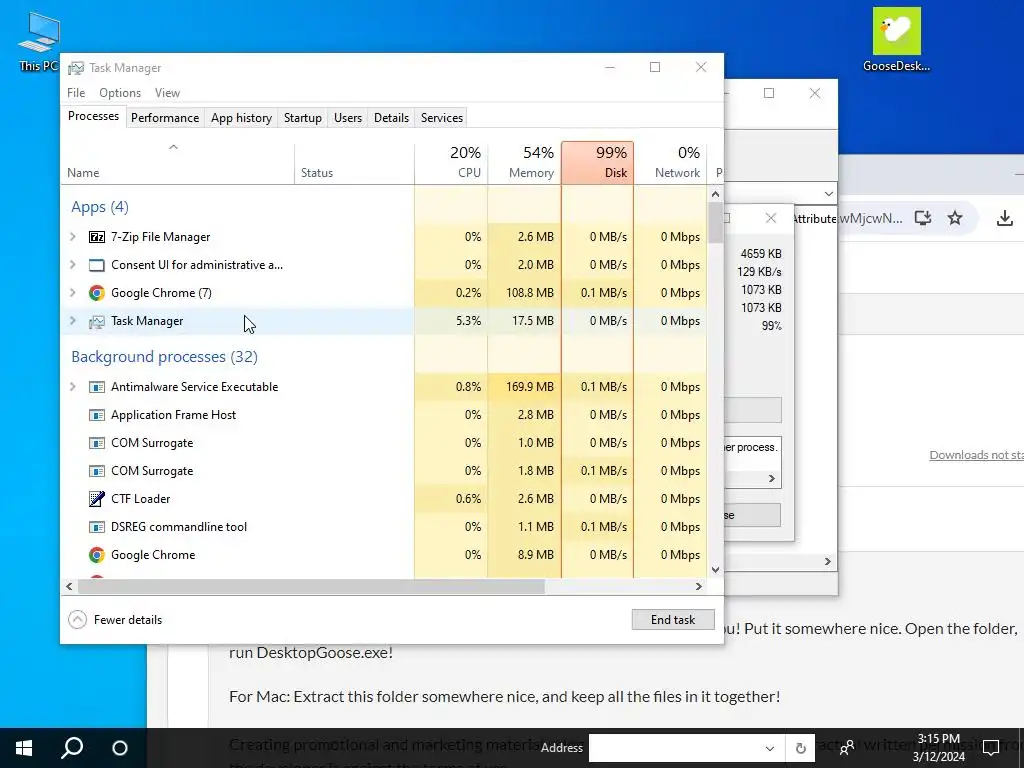Click Chrome's install app icon in address bar
This screenshot has width=1024, height=768.
[923, 218]
